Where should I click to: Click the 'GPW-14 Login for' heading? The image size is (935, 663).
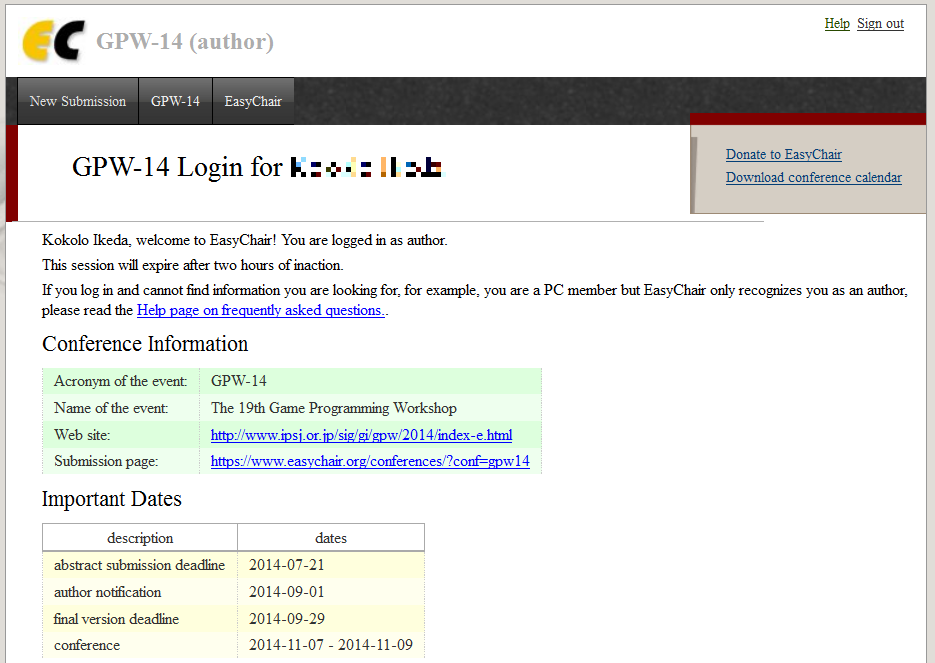177,167
